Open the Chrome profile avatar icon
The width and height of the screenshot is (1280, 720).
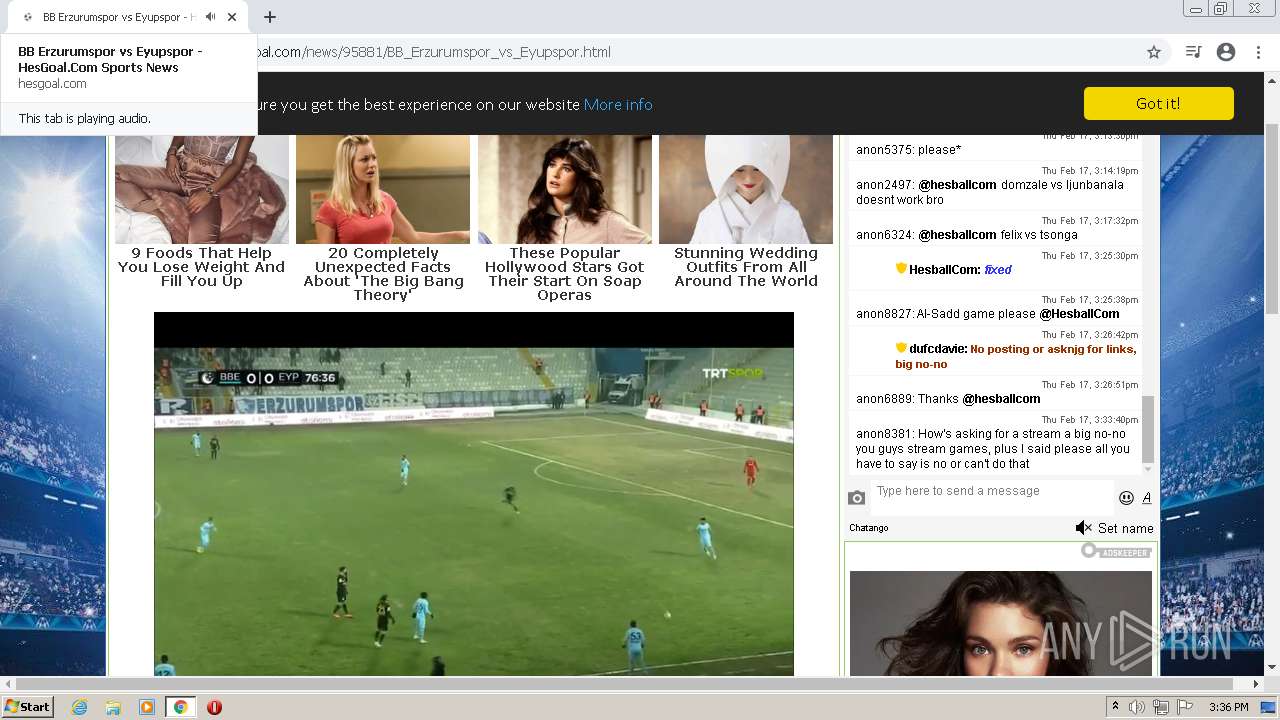tap(1226, 52)
